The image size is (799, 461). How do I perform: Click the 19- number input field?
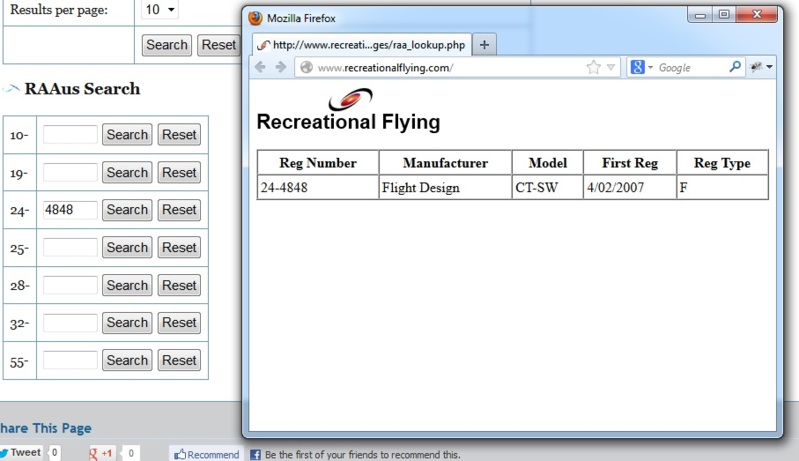[x=70, y=172]
